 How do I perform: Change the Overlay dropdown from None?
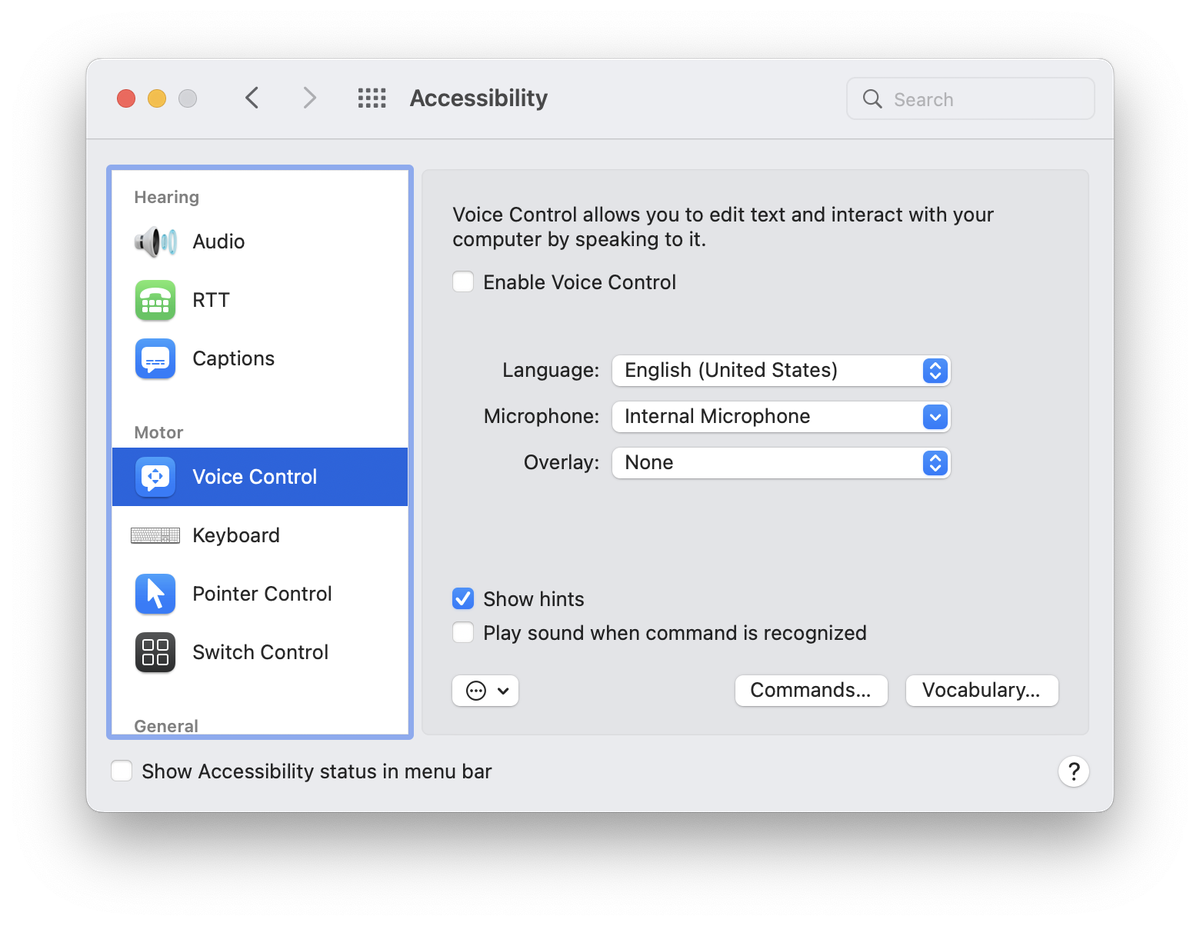click(780, 463)
